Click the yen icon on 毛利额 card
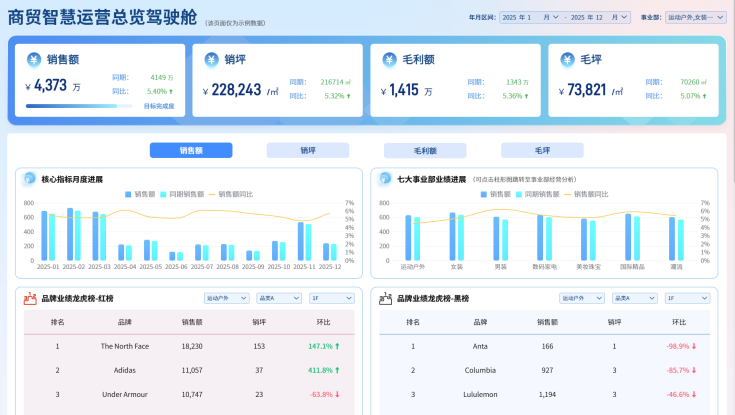Screen dimensions: 735x415 (389, 60)
